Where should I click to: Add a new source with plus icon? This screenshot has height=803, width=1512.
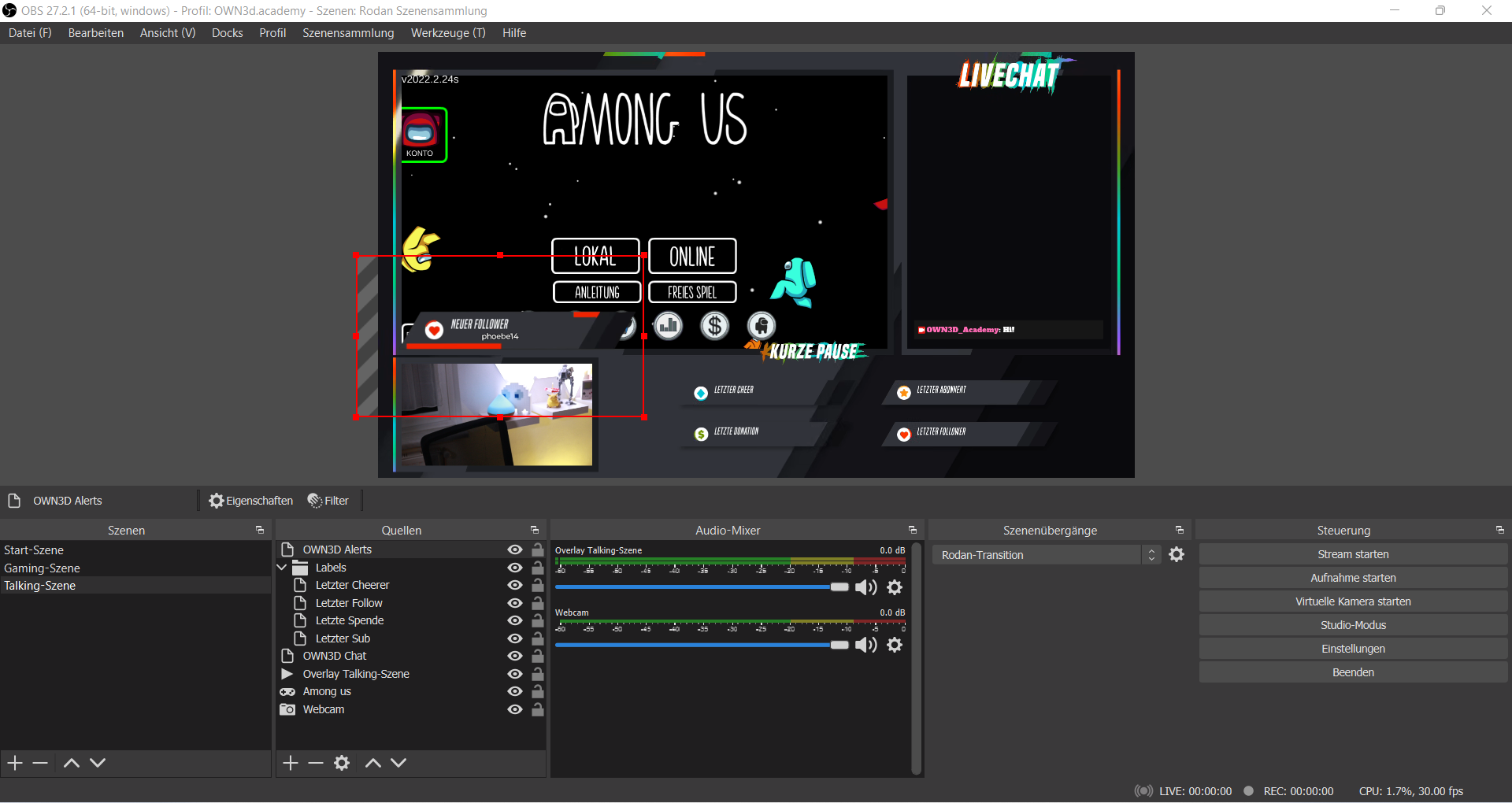click(291, 763)
